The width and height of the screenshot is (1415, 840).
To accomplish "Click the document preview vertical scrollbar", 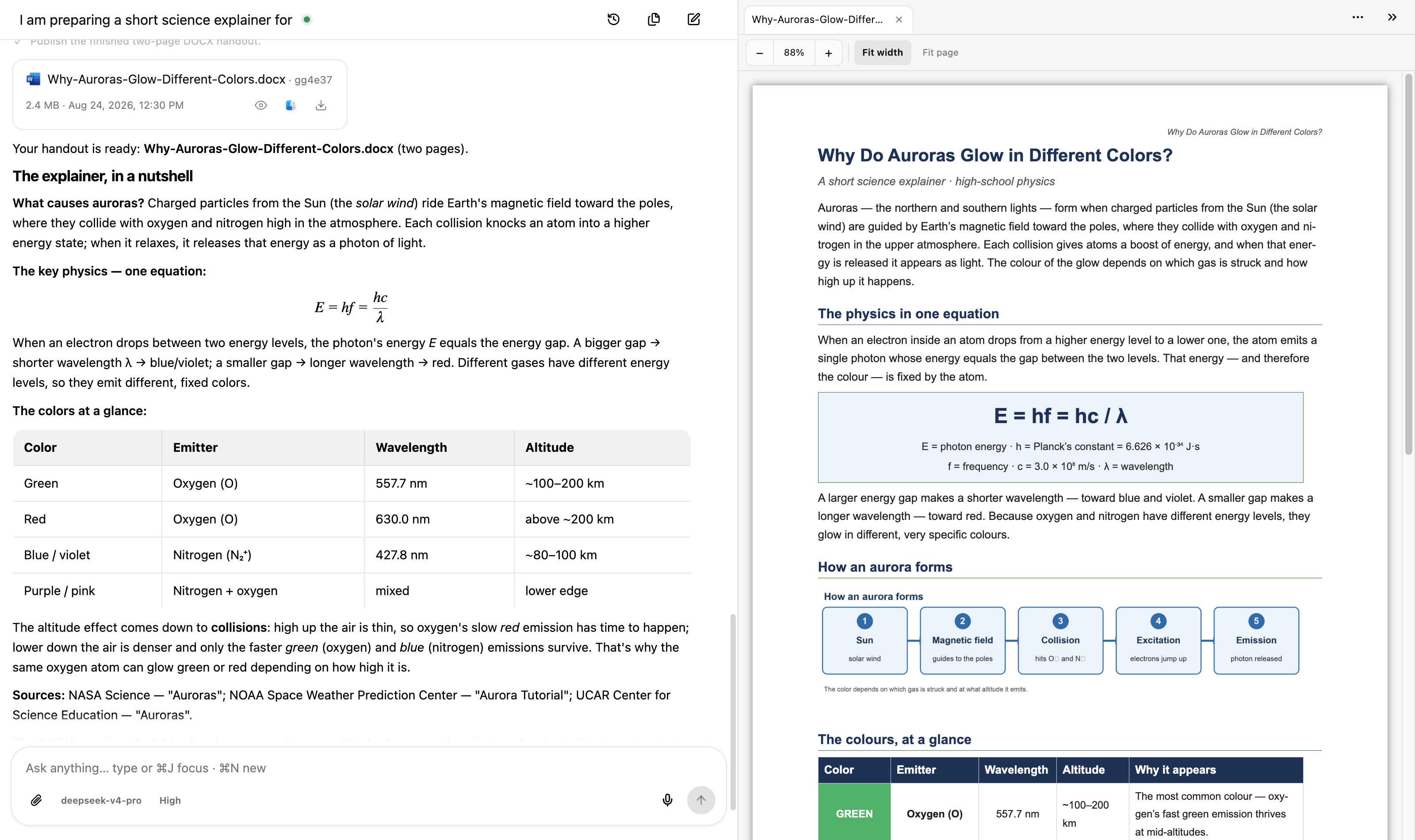I will click(x=1408, y=264).
